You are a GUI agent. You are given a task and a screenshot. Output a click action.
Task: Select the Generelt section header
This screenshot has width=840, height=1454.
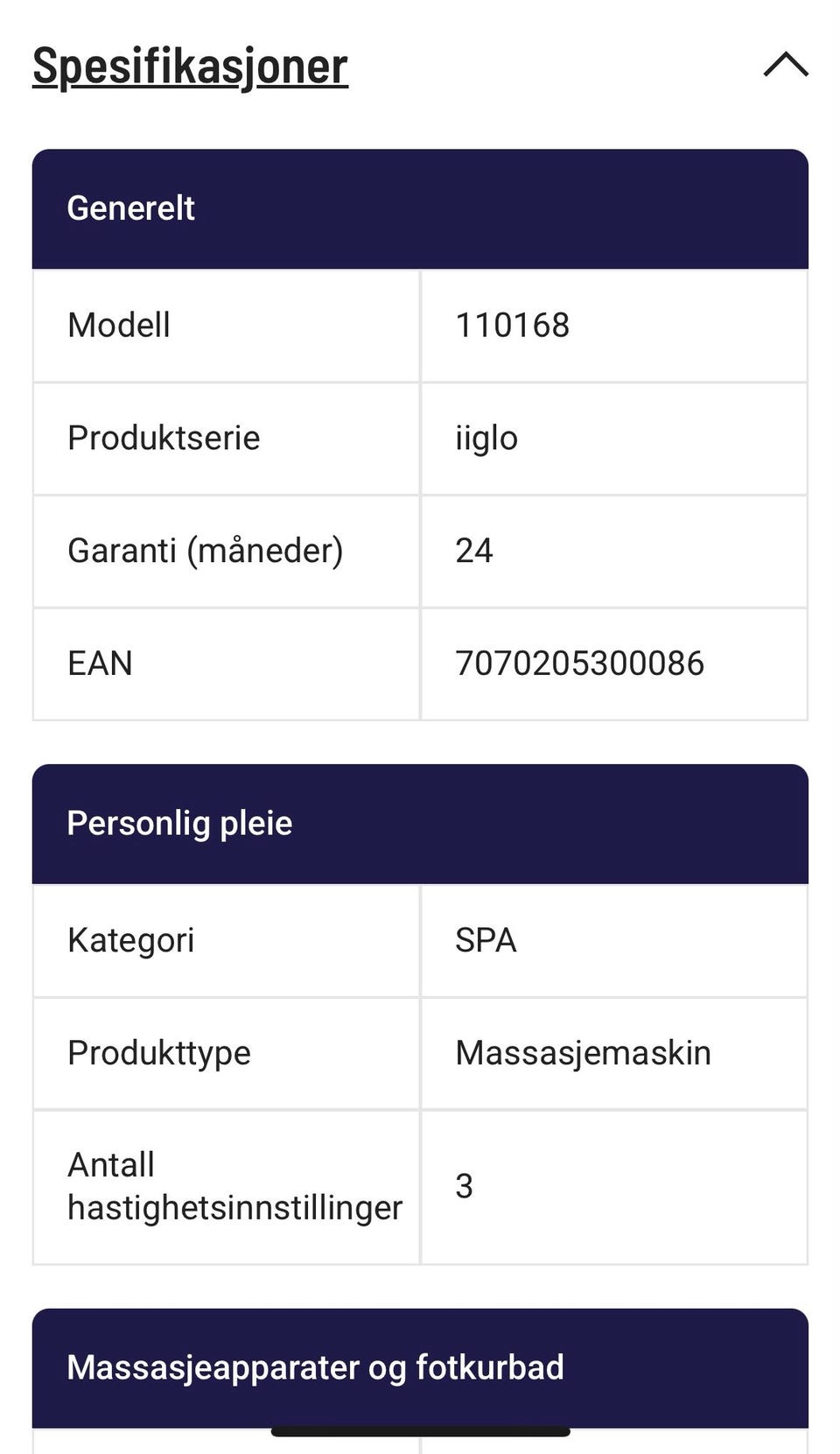[131, 208]
